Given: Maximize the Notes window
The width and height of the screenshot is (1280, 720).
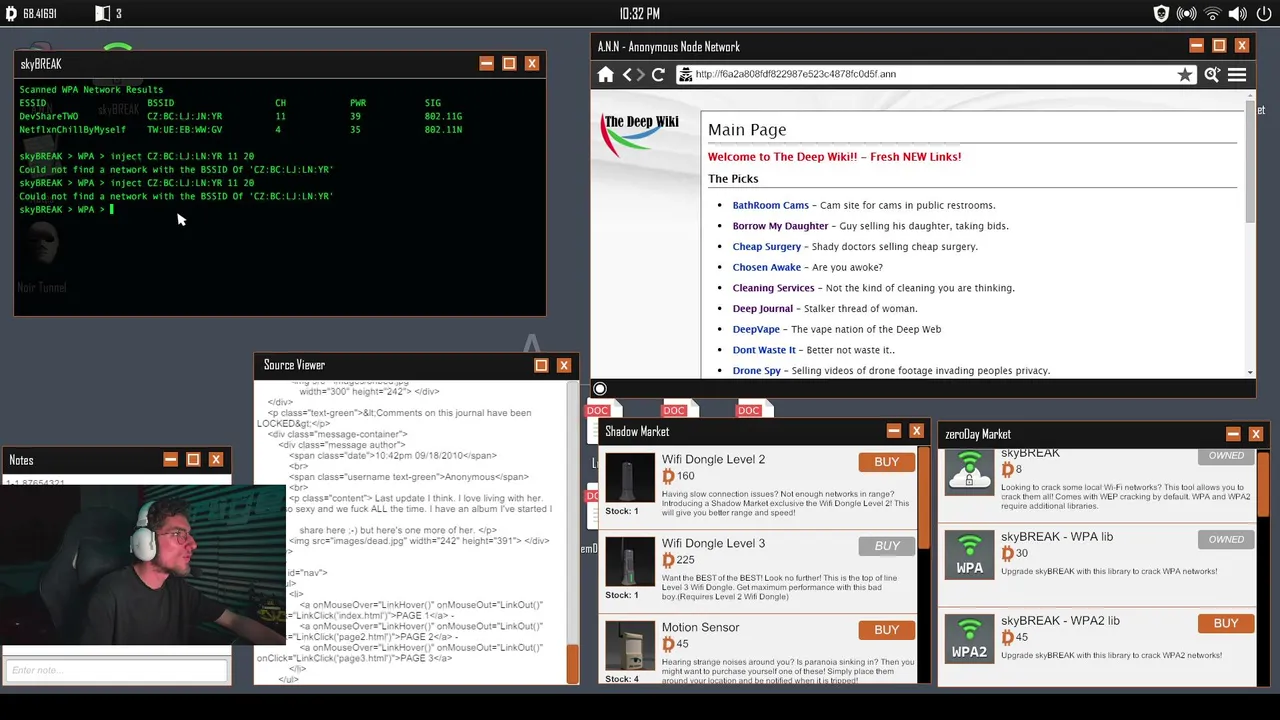Looking at the screenshot, I should click(x=193, y=460).
